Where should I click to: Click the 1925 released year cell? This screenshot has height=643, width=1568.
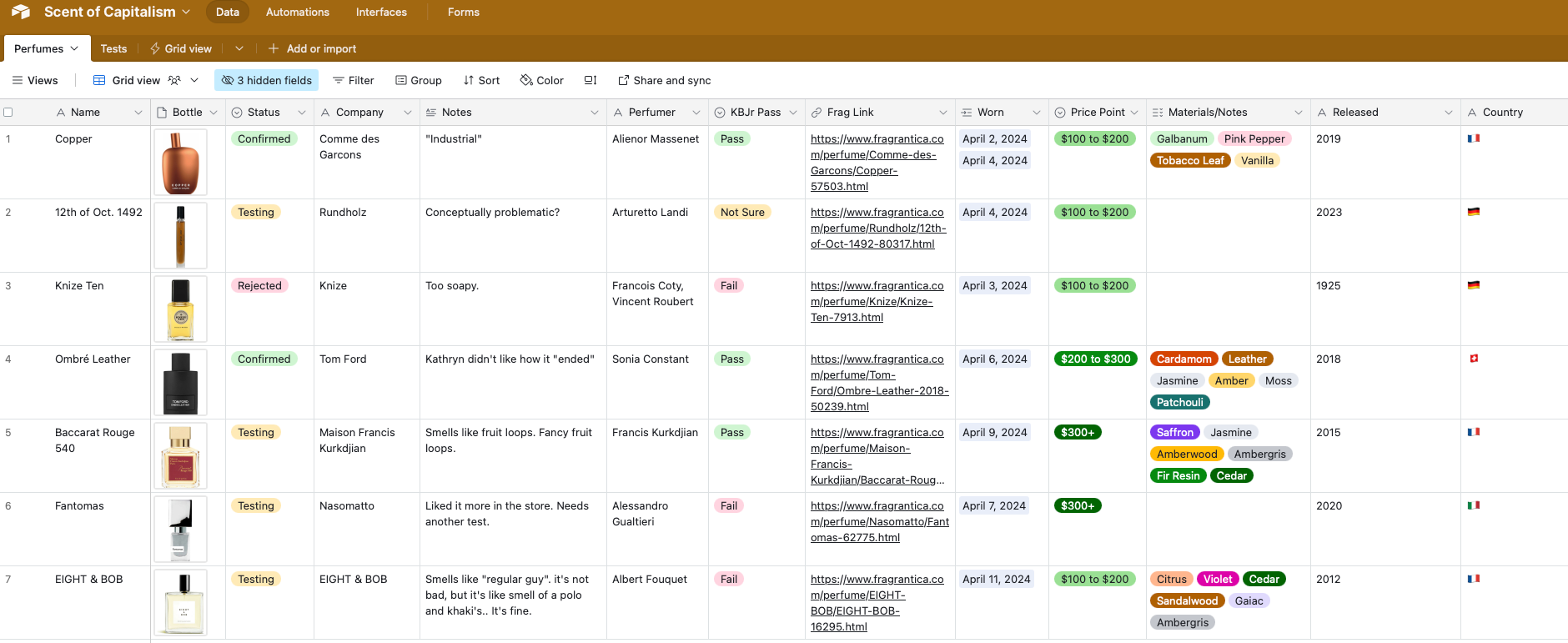tap(1385, 309)
